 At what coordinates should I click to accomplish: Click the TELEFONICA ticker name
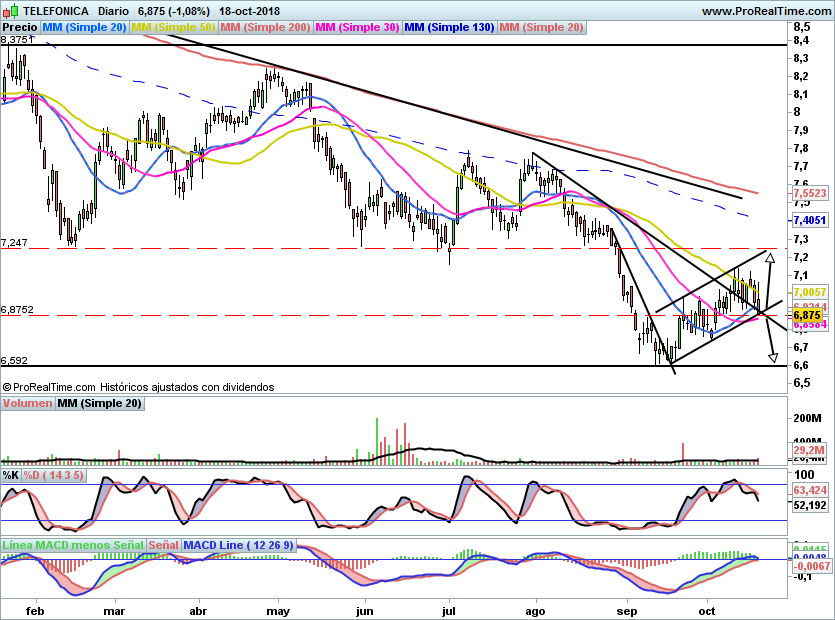(x=55, y=11)
